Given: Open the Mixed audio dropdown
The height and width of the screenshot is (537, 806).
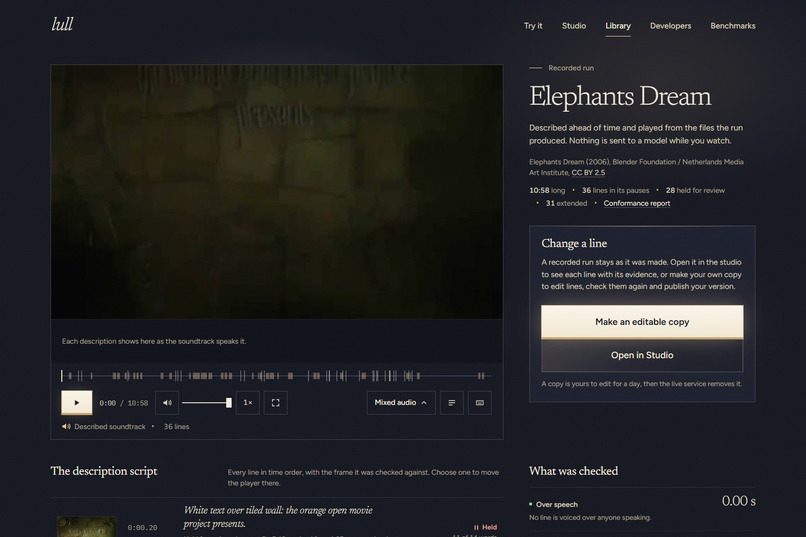Looking at the screenshot, I should [401, 403].
